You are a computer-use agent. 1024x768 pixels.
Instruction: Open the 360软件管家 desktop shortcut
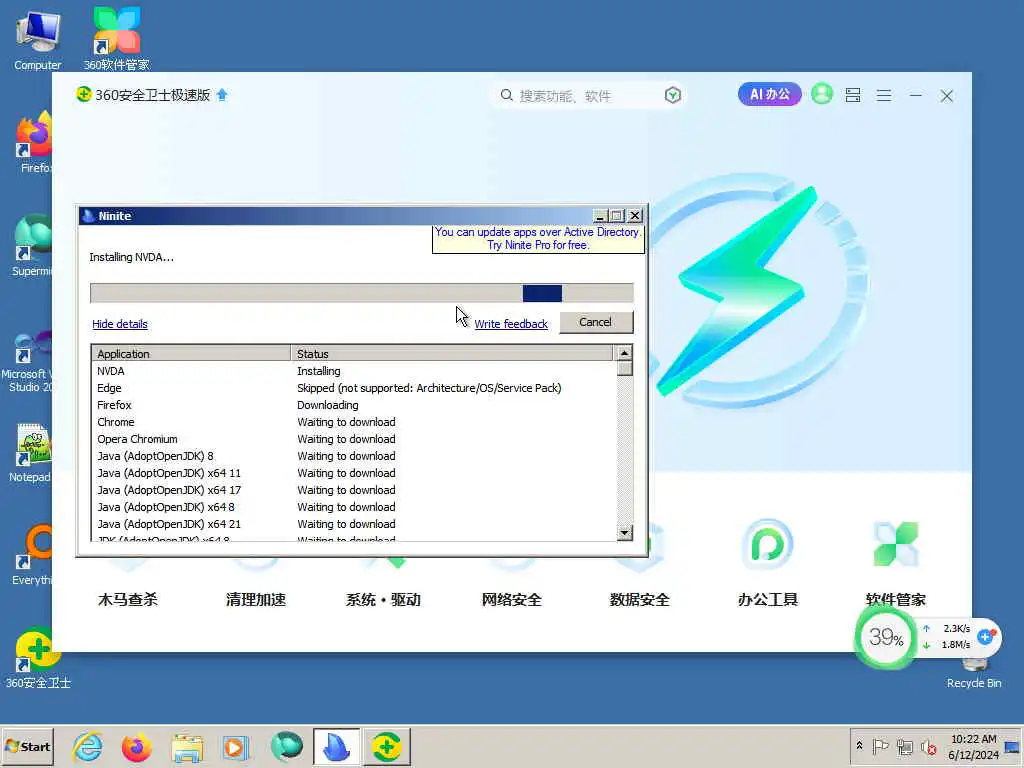pos(116,39)
